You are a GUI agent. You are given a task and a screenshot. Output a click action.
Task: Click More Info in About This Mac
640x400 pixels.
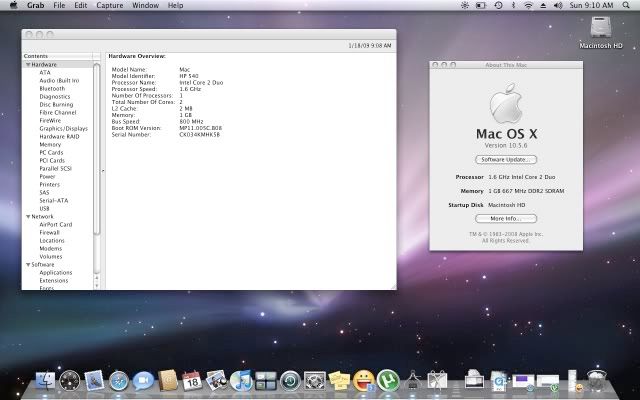506,219
